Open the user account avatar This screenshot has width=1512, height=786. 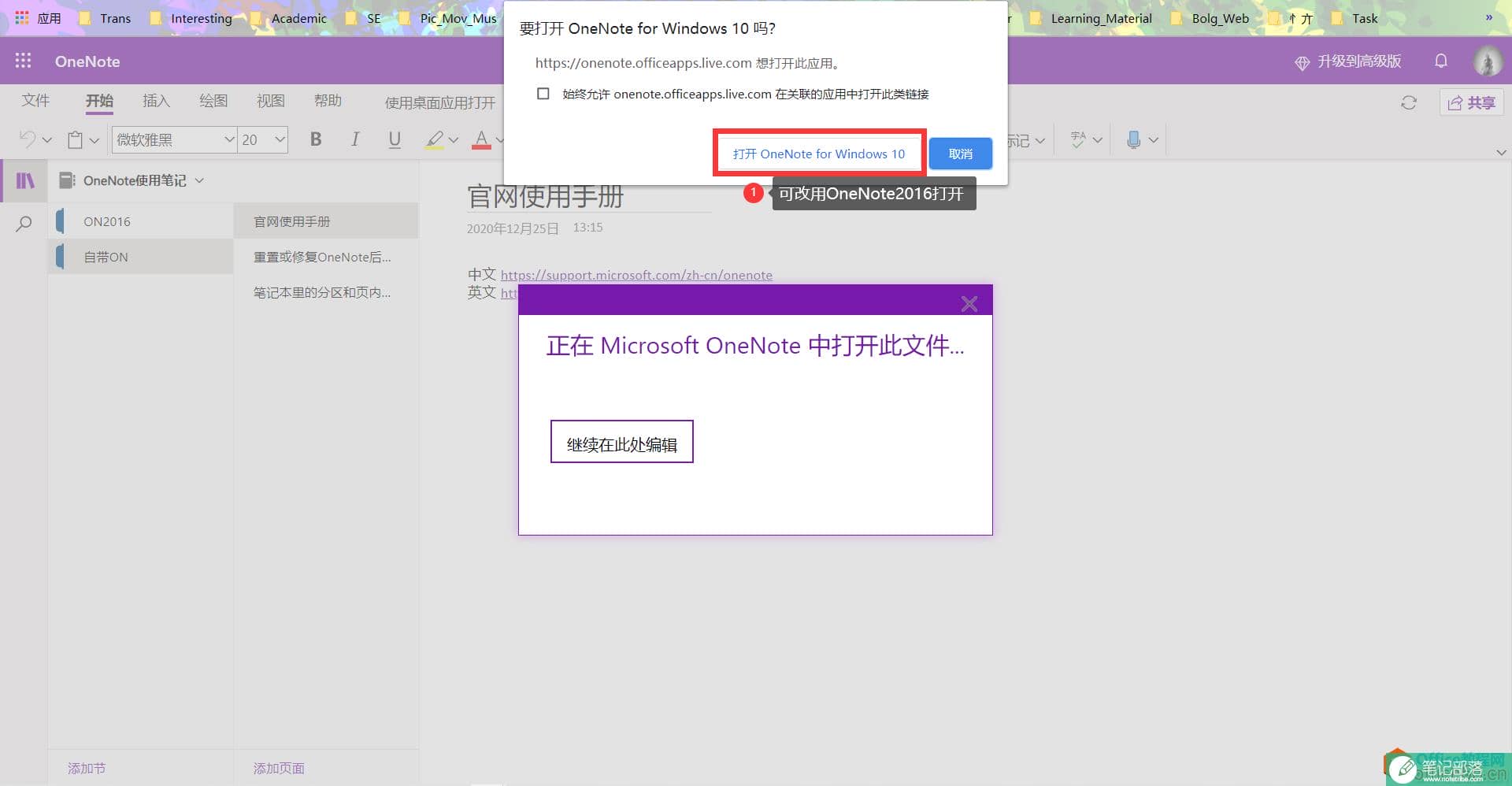point(1488,61)
